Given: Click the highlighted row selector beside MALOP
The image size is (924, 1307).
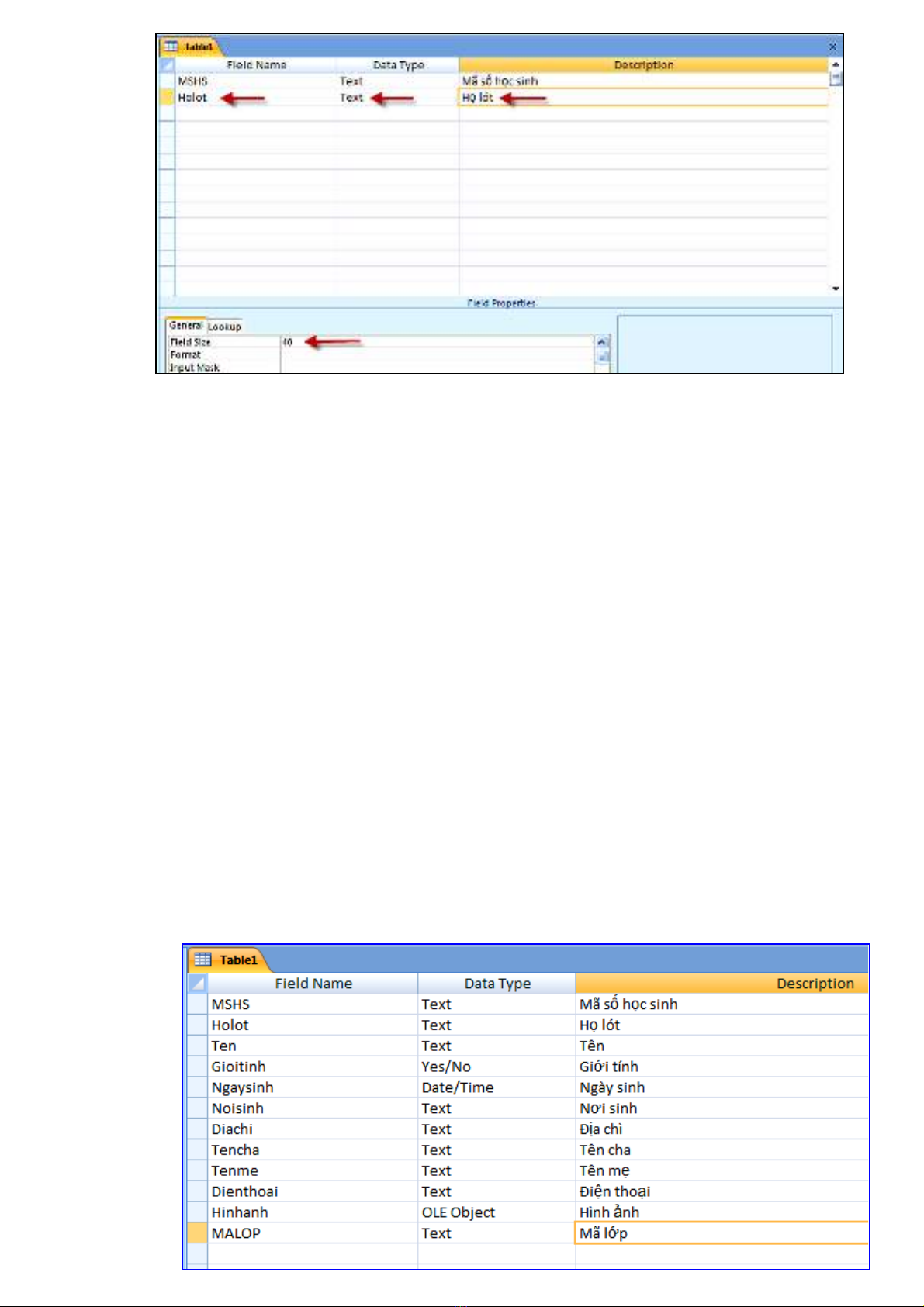Looking at the screenshot, I should point(198,1233).
